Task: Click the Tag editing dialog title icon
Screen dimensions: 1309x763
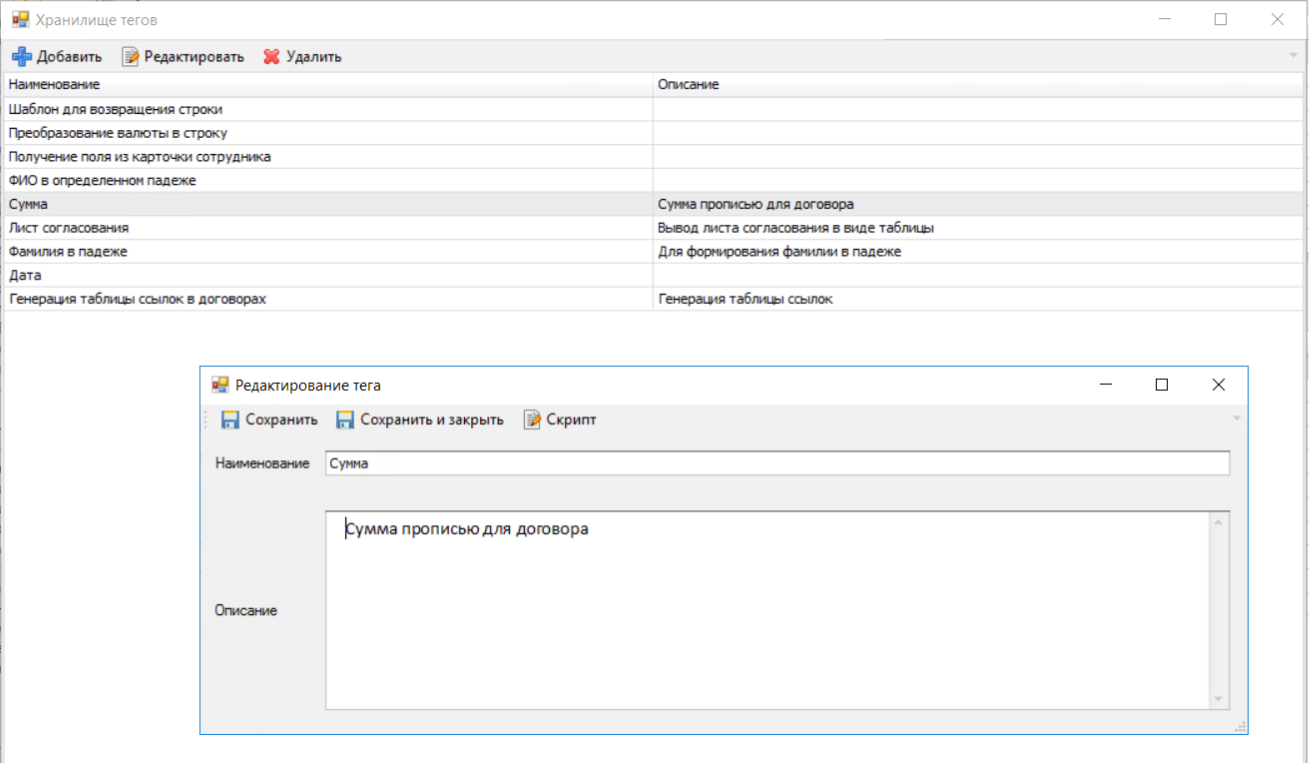Action: (220, 385)
